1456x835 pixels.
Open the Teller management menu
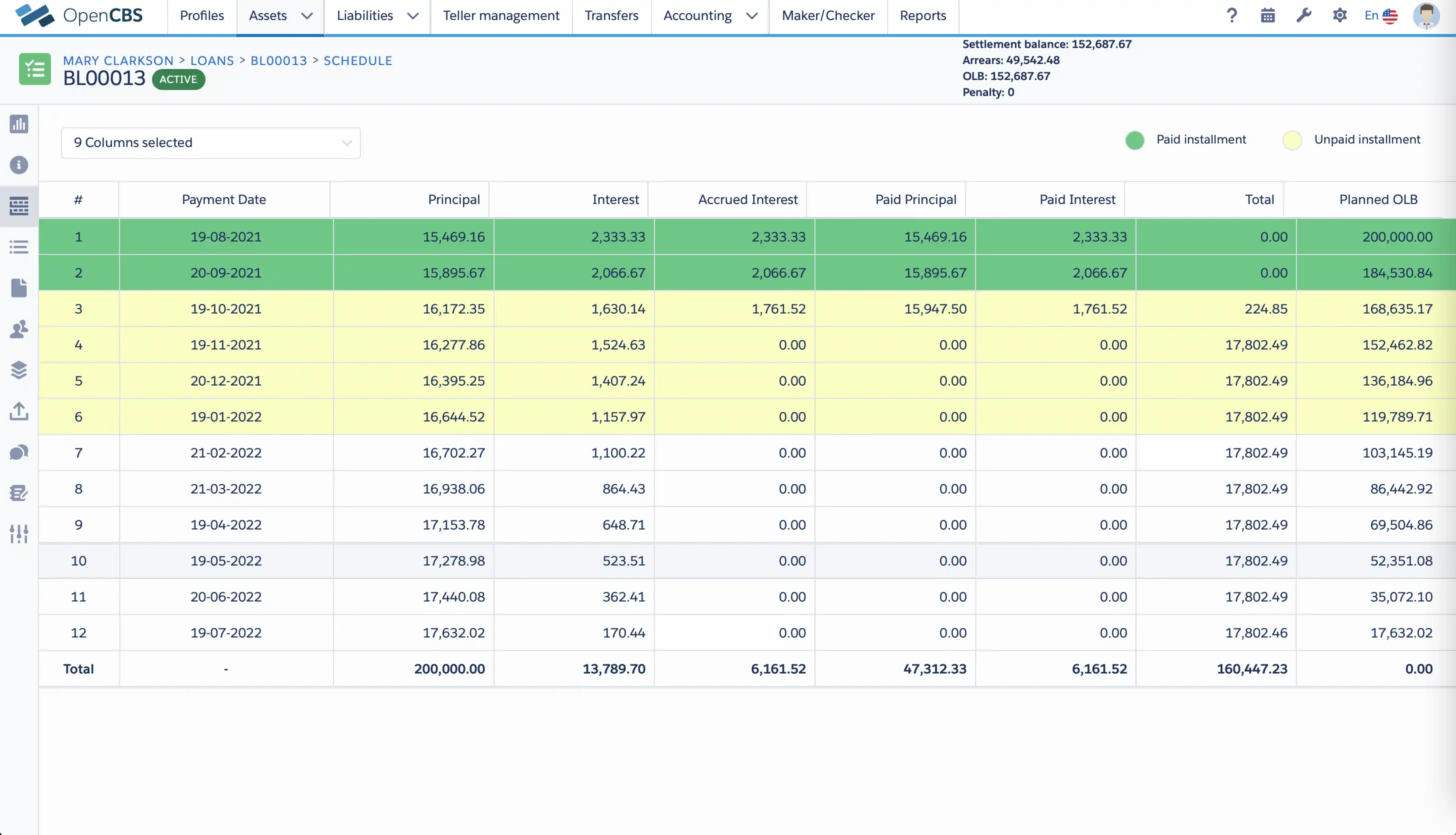pyautogui.click(x=501, y=15)
